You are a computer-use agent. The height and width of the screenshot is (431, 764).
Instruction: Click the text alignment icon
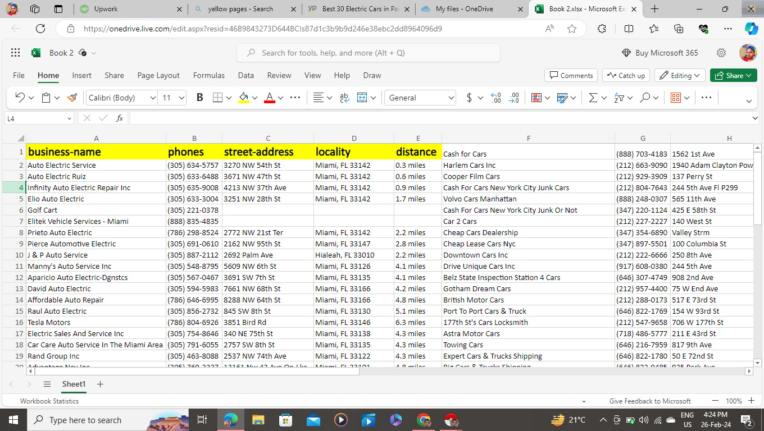pos(318,98)
